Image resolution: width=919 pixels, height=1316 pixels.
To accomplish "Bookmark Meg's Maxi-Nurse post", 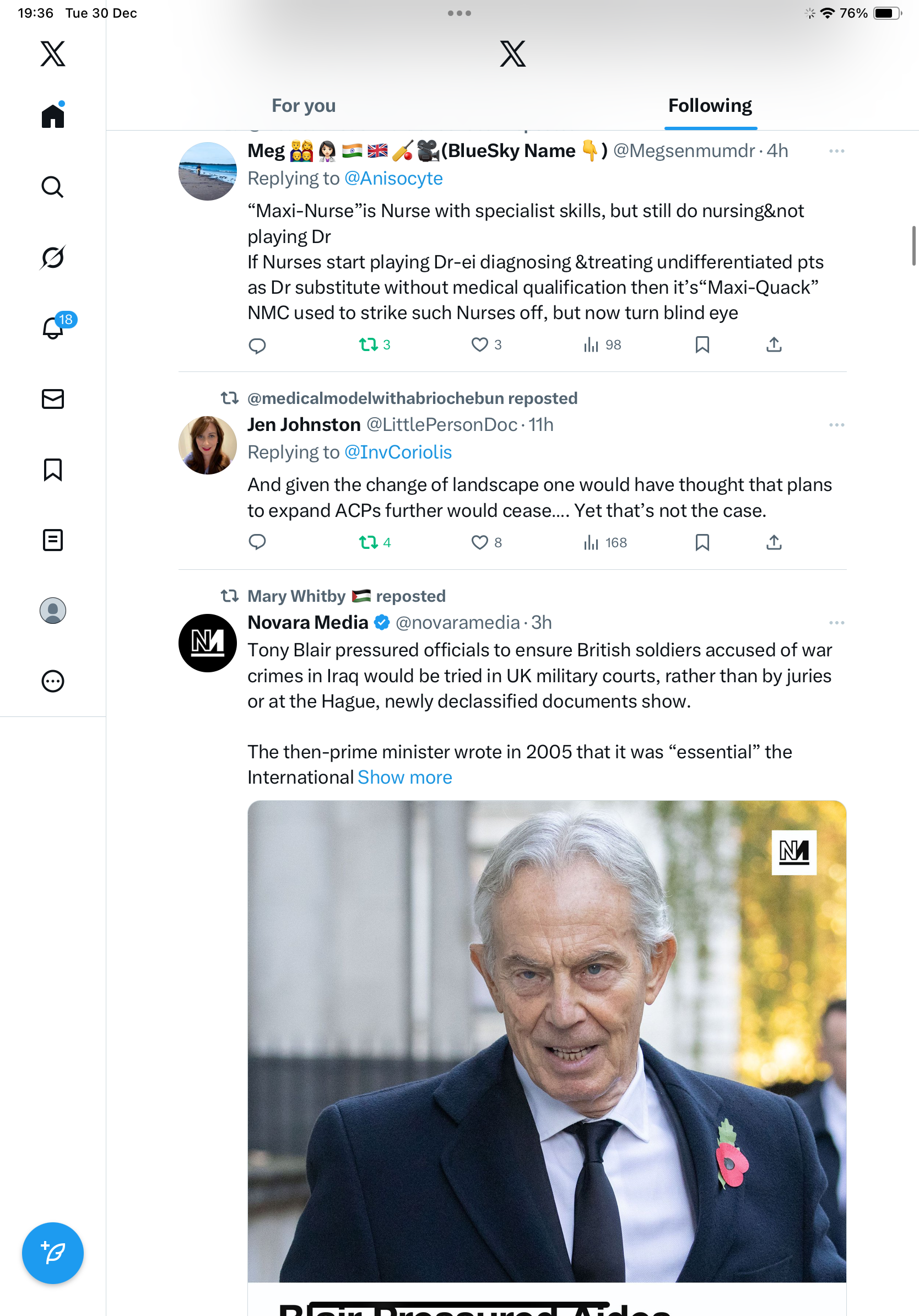I will pos(702,344).
